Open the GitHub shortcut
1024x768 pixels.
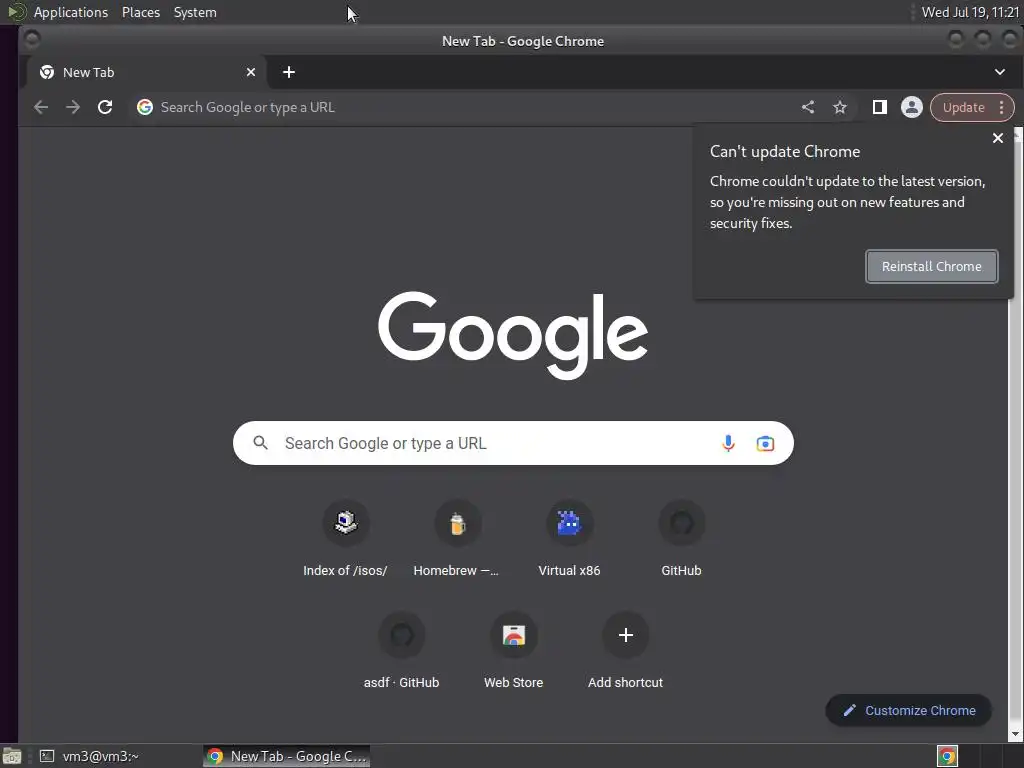pos(681,539)
